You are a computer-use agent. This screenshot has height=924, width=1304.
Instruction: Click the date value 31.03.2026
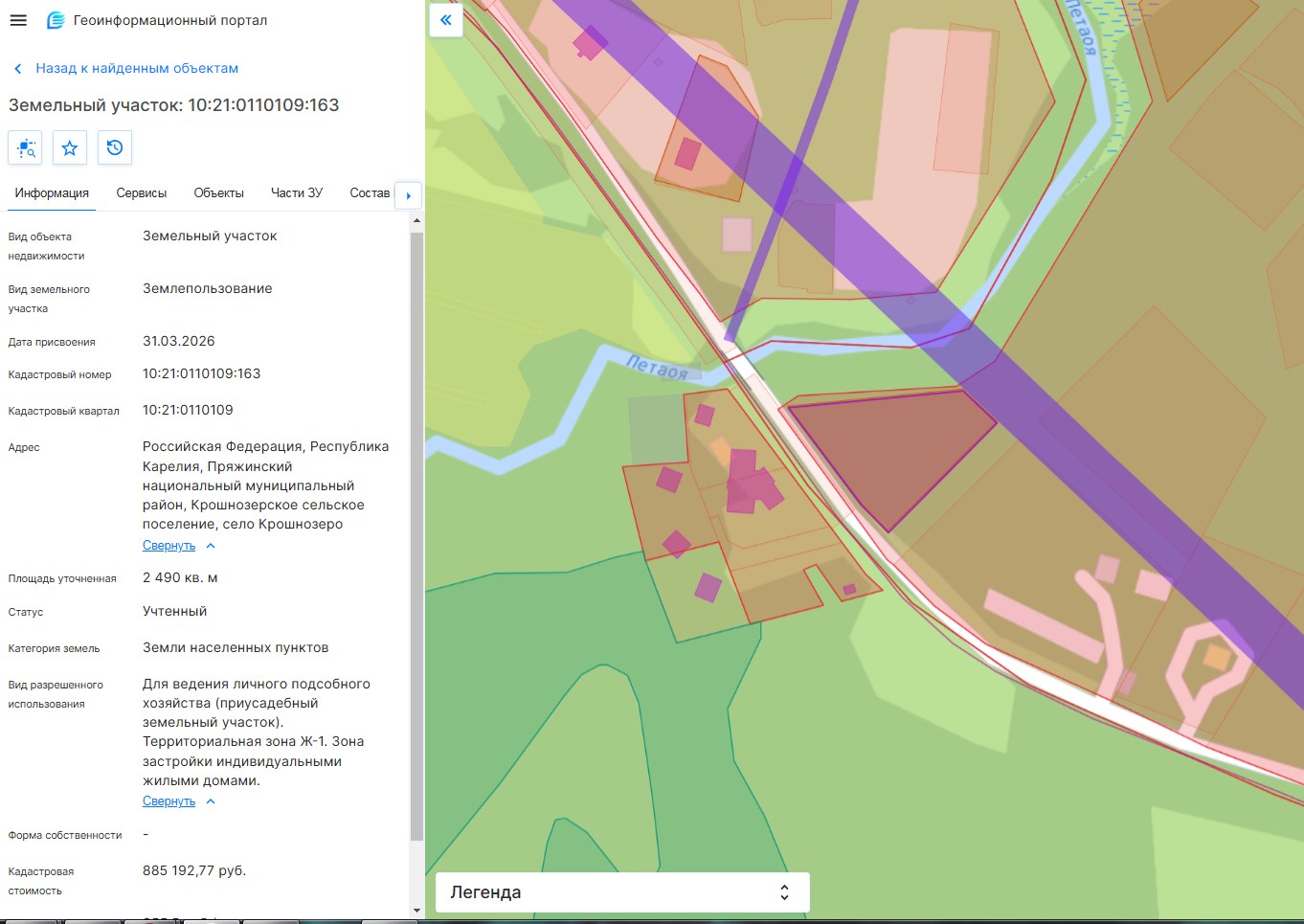coord(179,342)
